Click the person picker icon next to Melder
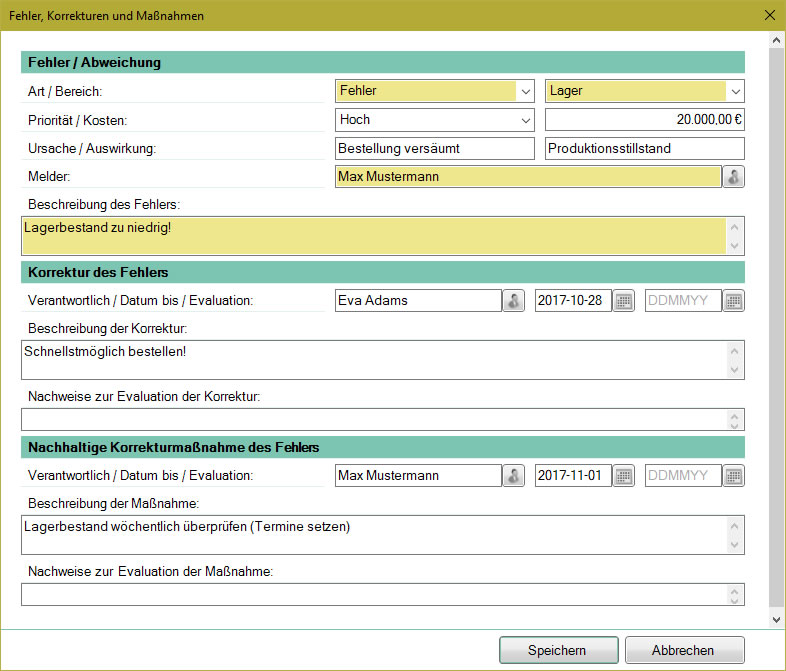The height and width of the screenshot is (671, 786). coord(734,177)
